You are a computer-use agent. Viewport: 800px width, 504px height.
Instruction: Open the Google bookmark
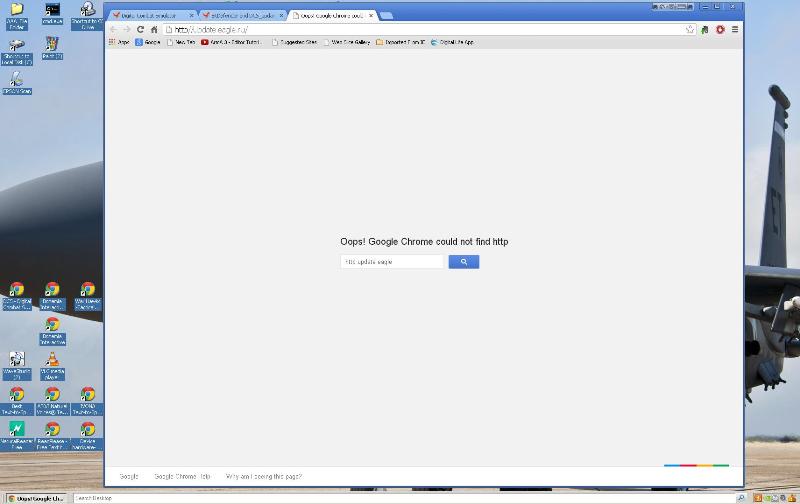(148, 42)
